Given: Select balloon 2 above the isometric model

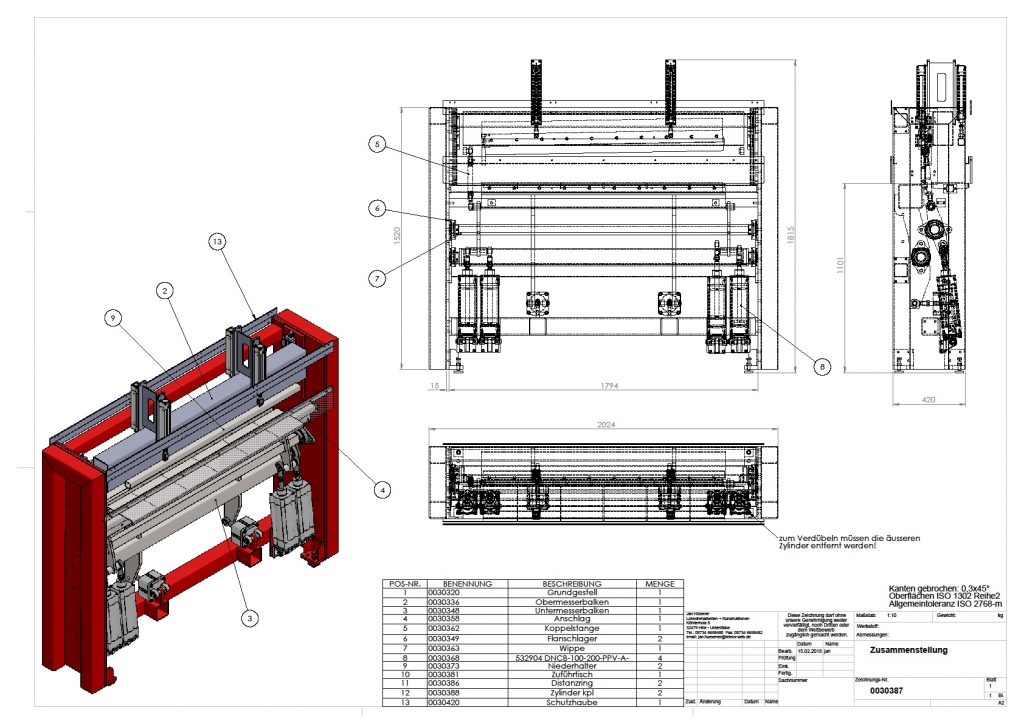Looking at the screenshot, I should 163,290.
